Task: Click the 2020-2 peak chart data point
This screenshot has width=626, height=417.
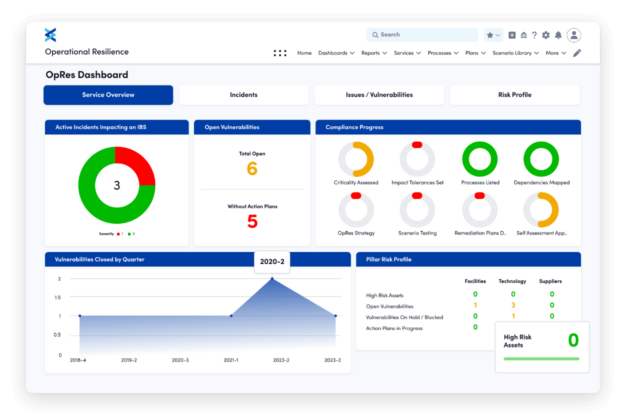Action: [272, 278]
